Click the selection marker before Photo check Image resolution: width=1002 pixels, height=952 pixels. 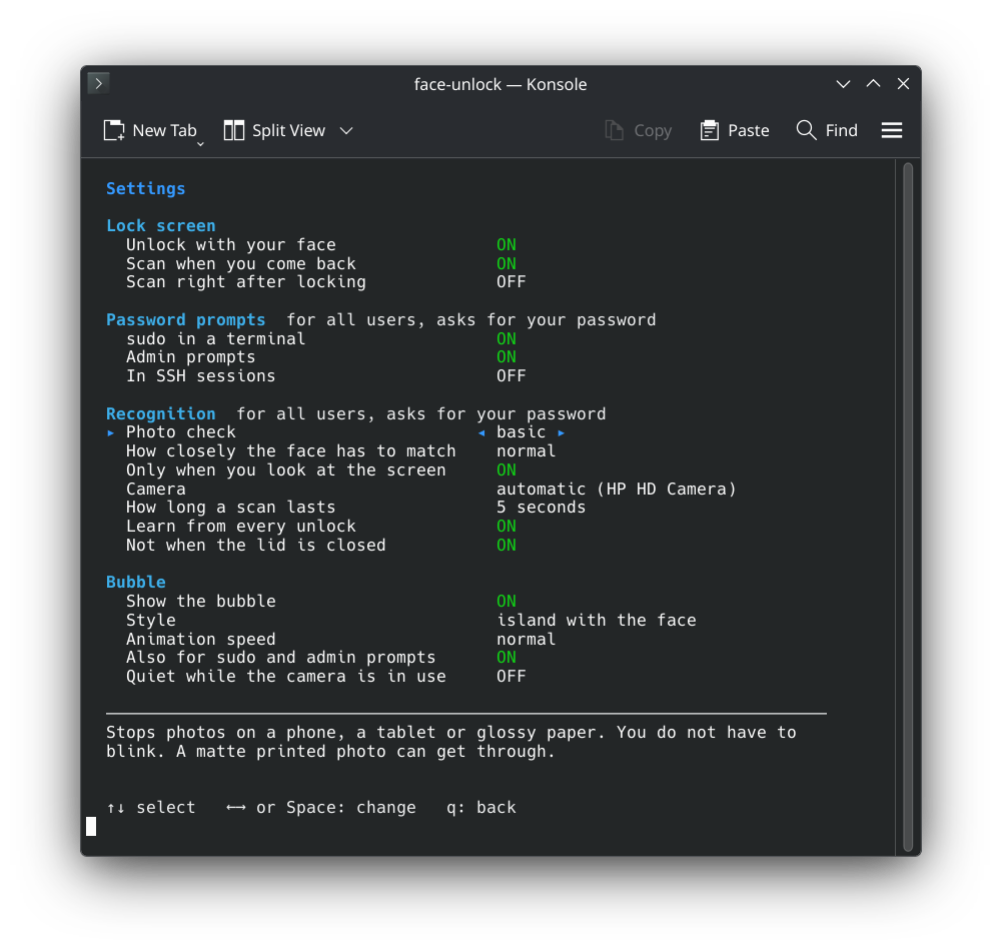111,433
